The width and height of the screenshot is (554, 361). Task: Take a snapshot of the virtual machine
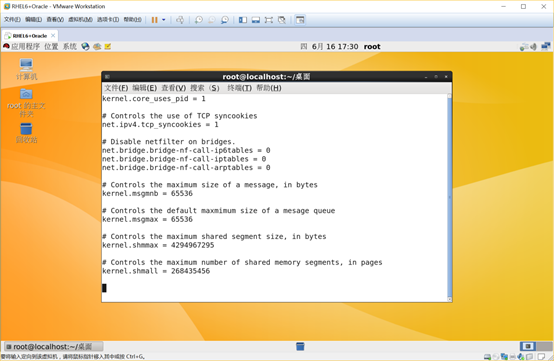[x=199, y=20]
